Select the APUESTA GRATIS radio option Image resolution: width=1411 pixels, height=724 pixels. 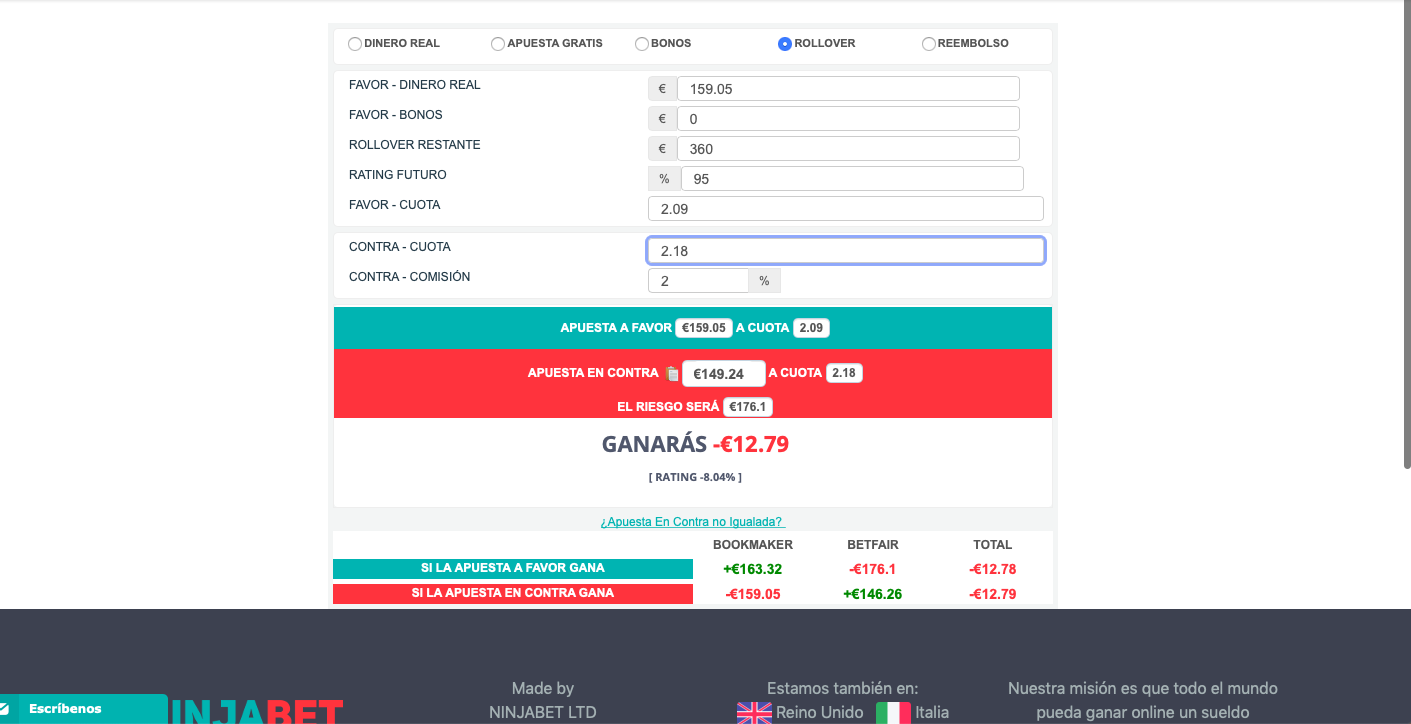498,44
